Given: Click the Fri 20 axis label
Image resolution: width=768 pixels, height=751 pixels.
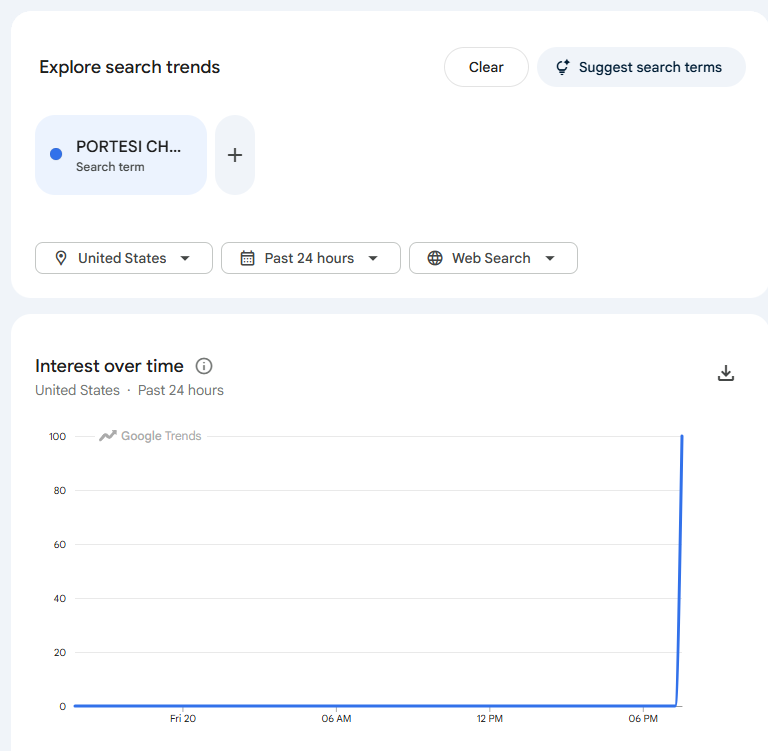Looking at the screenshot, I should pyautogui.click(x=183, y=719).
